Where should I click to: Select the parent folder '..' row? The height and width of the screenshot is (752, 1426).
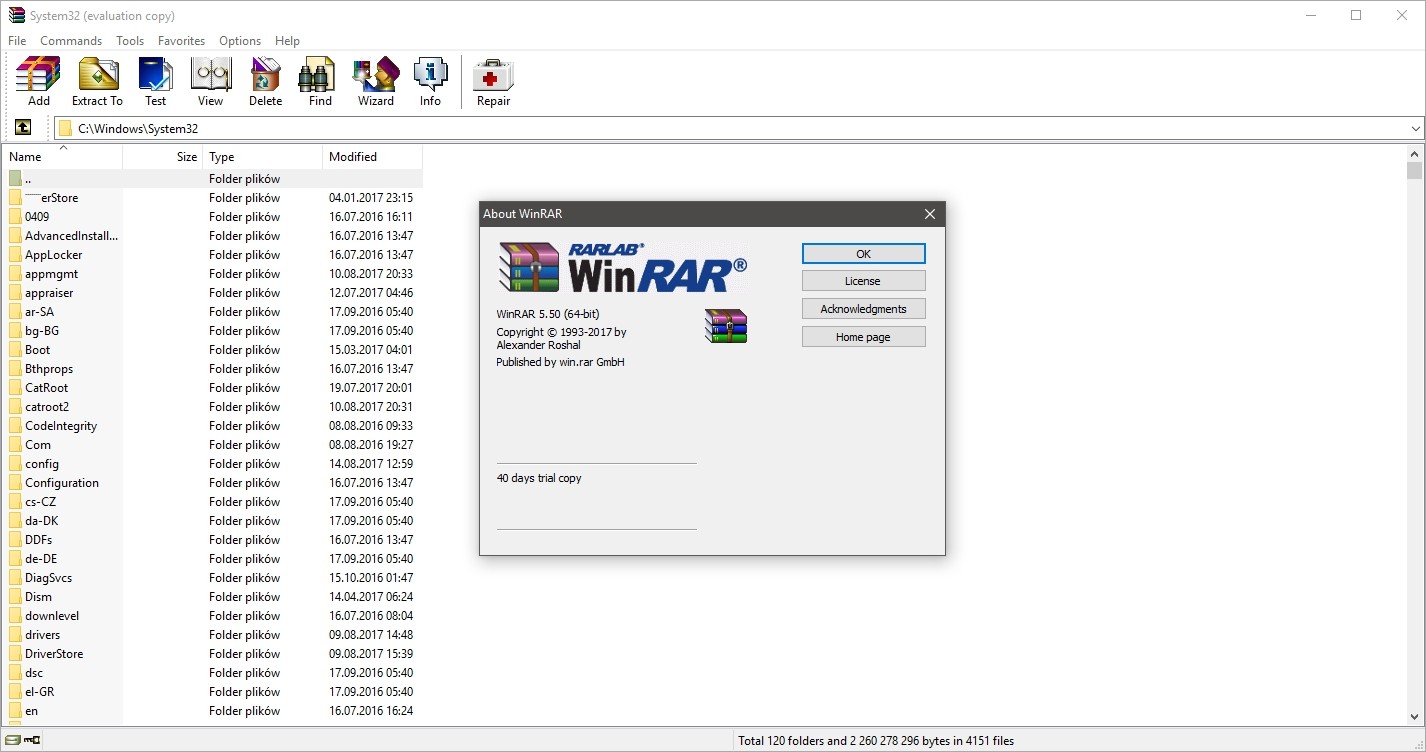212,179
